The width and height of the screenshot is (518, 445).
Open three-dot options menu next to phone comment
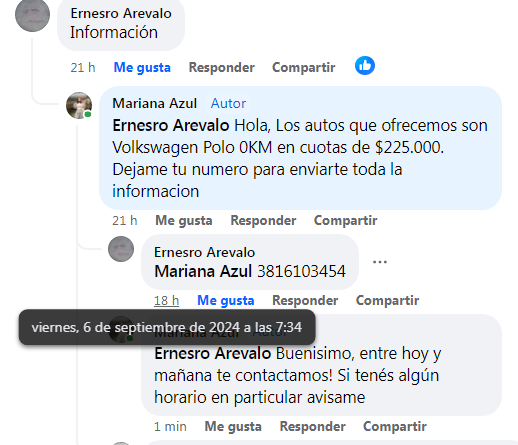pyautogui.click(x=380, y=262)
